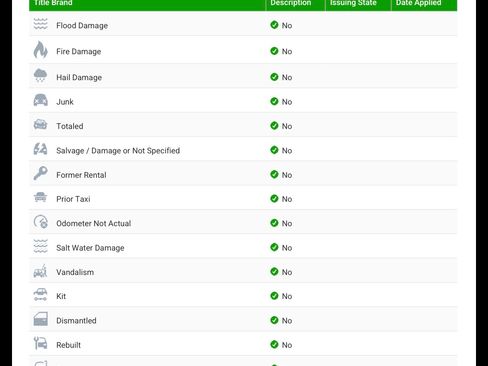Click 'No' value in Former Rental row
The image size is (488, 366).
click(x=287, y=175)
